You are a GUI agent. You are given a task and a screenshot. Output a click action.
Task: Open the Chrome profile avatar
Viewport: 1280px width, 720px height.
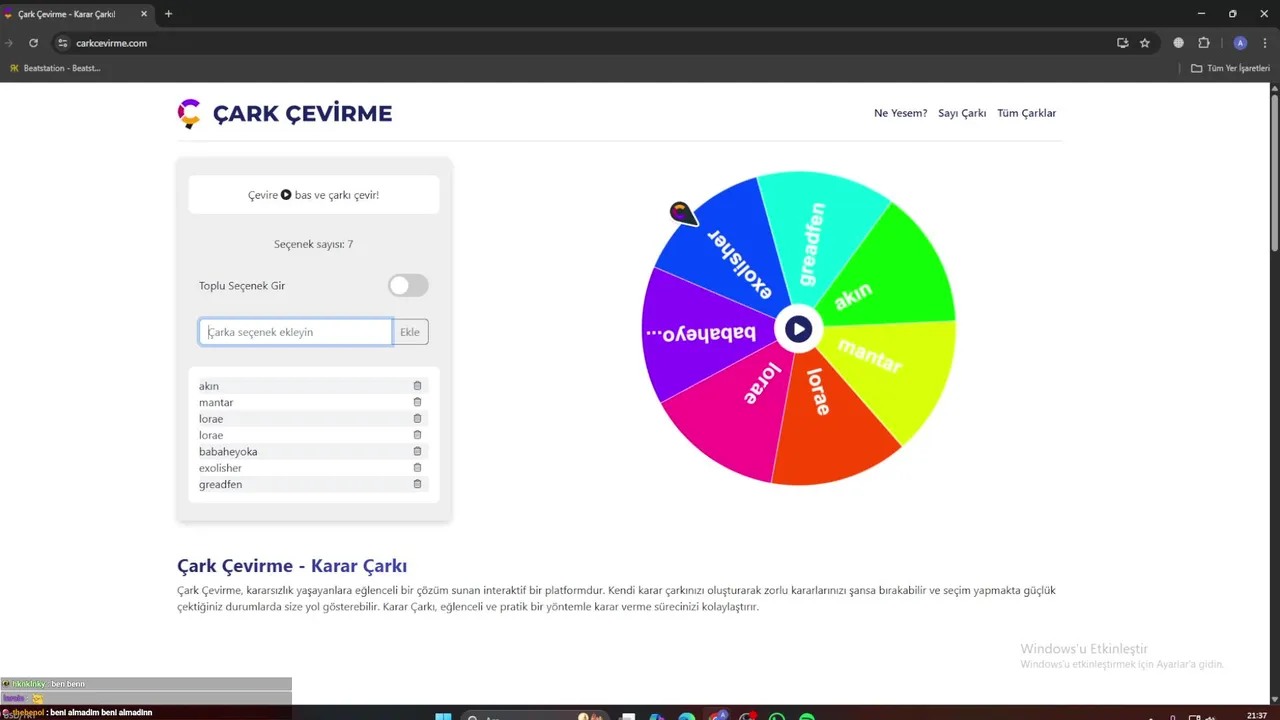pyautogui.click(x=1240, y=43)
